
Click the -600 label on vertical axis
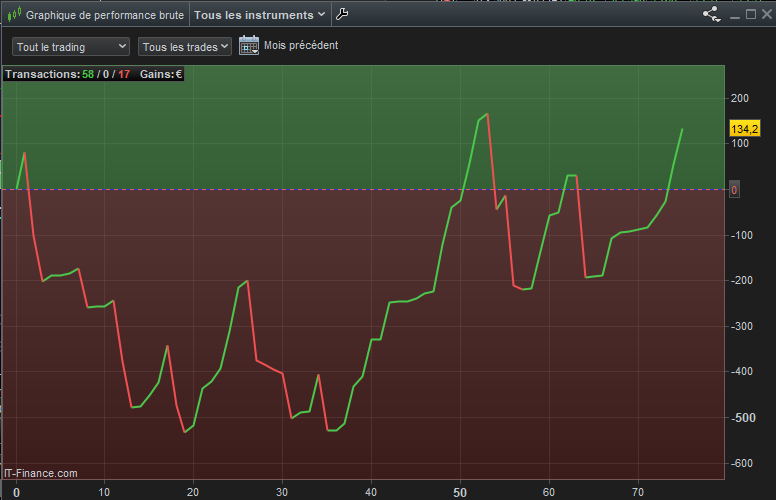pyautogui.click(x=742, y=463)
